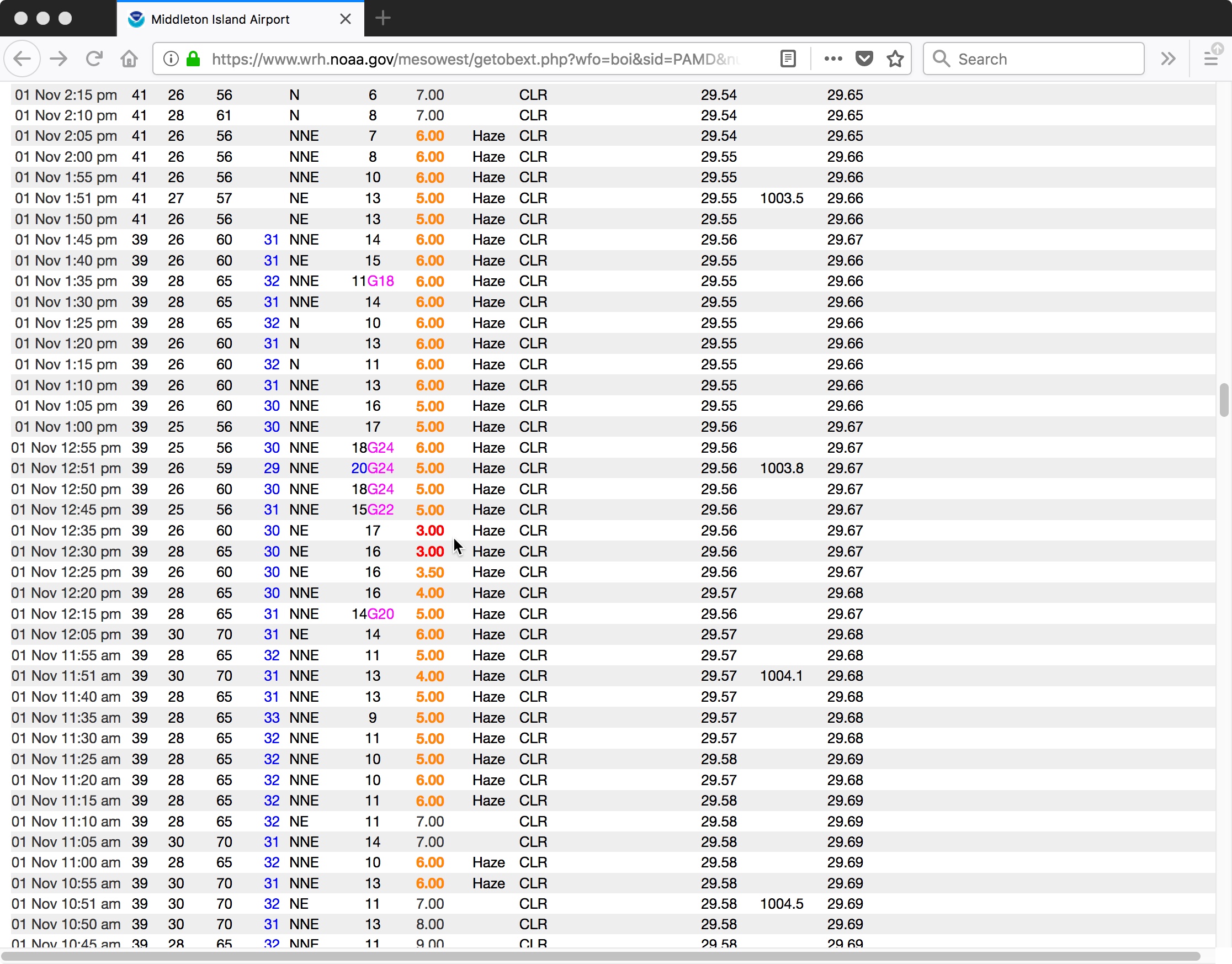Open a new tab

point(383,19)
